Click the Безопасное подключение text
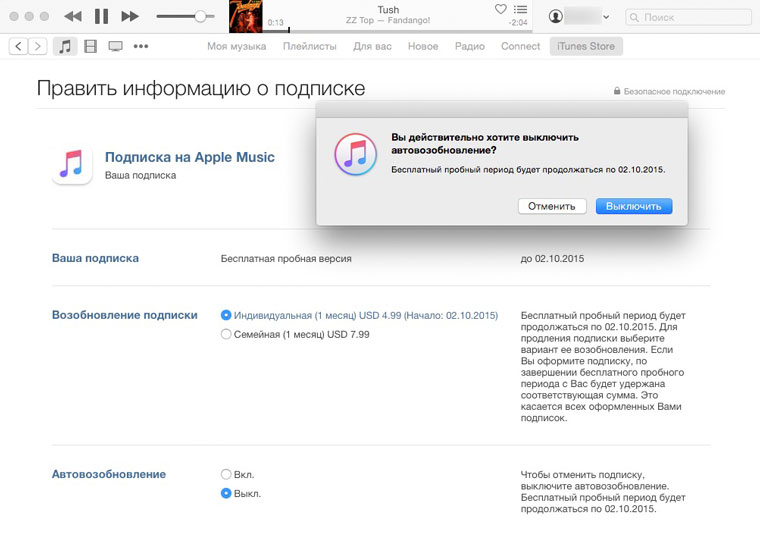The height and width of the screenshot is (533, 760). click(x=674, y=92)
